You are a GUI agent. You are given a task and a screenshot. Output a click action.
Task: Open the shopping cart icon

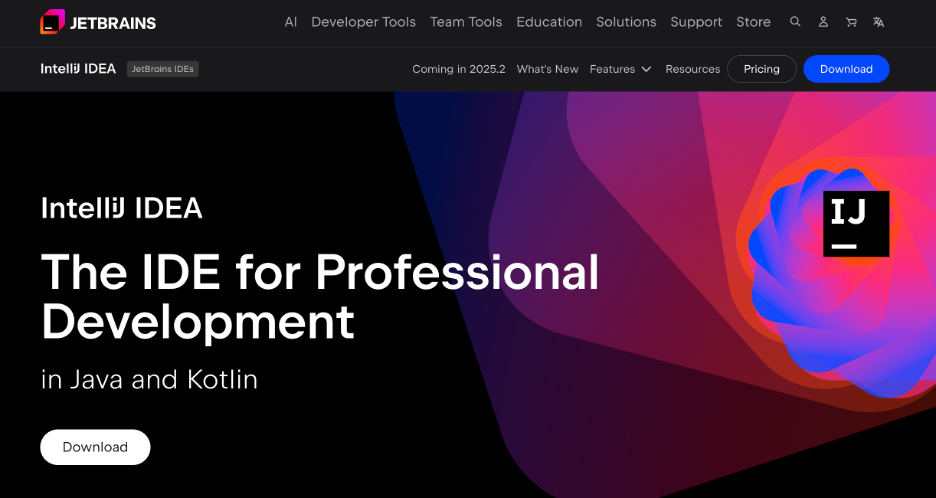pyautogui.click(x=851, y=22)
